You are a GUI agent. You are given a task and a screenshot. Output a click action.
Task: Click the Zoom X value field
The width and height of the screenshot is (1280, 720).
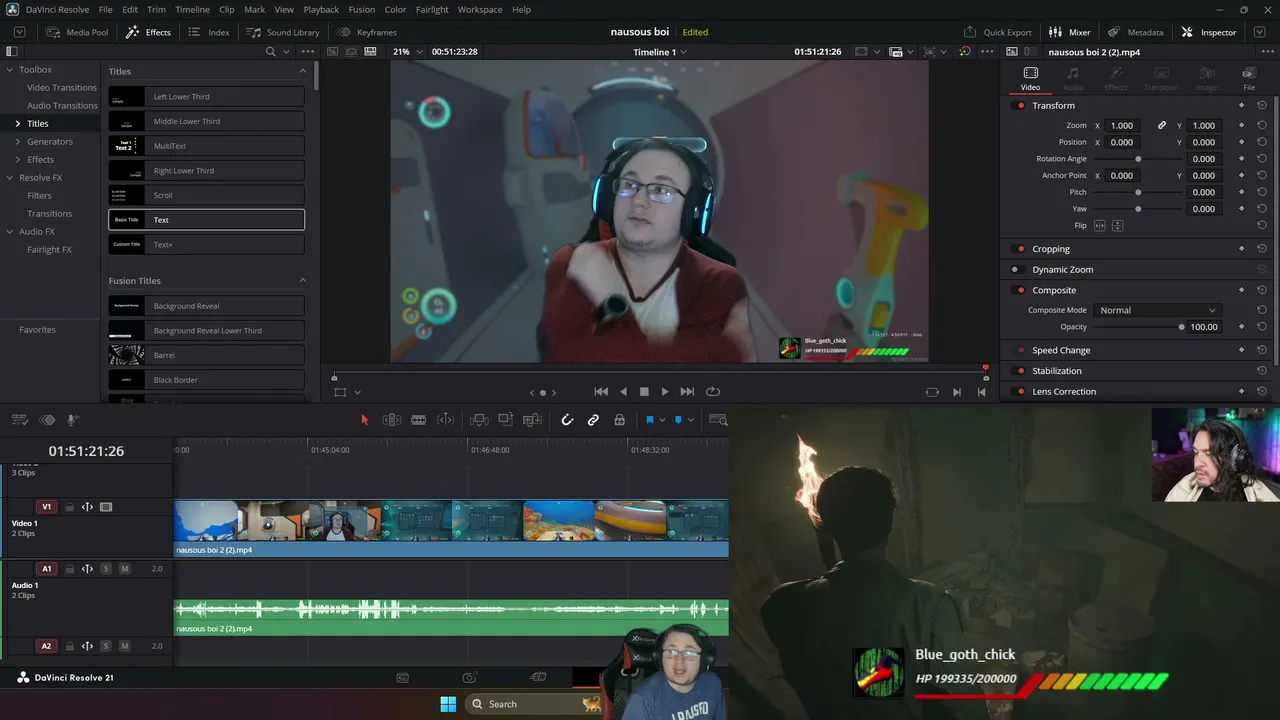[1122, 126]
